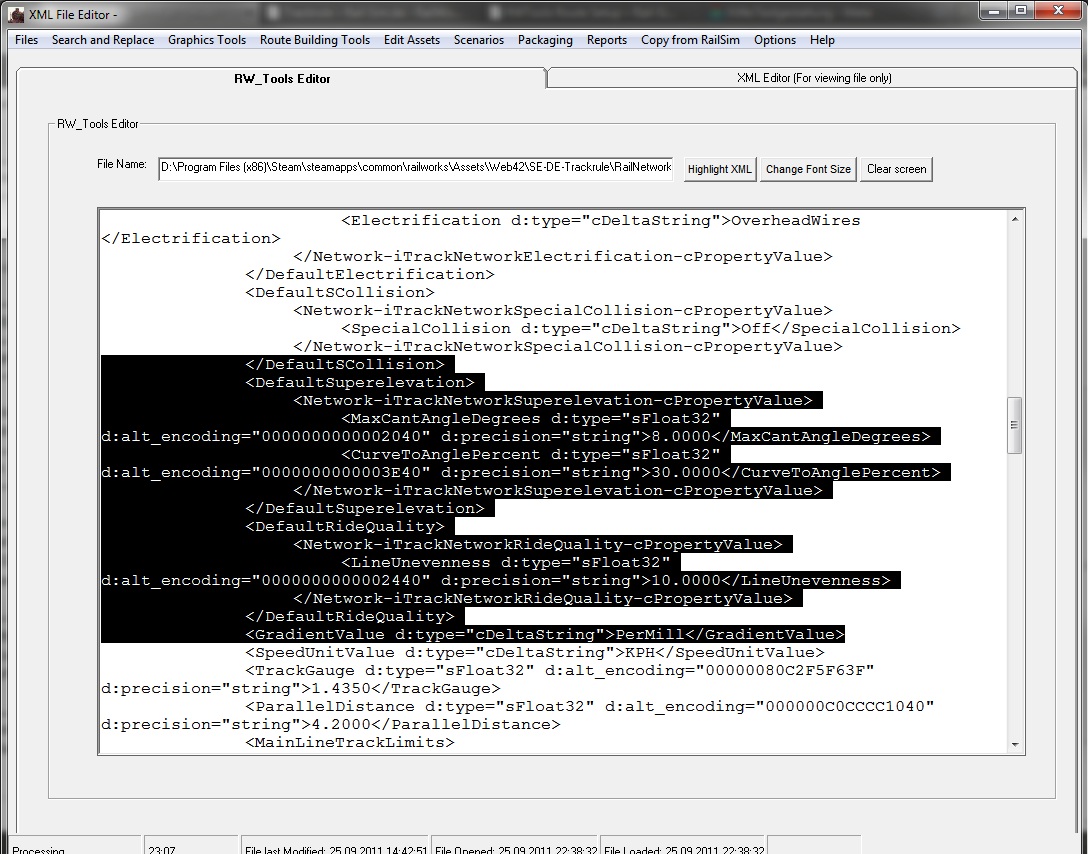Click the 30.0000 CurveToAnglePercent value line
The height and width of the screenshot is (854, 1088).
tap(520, 472)
